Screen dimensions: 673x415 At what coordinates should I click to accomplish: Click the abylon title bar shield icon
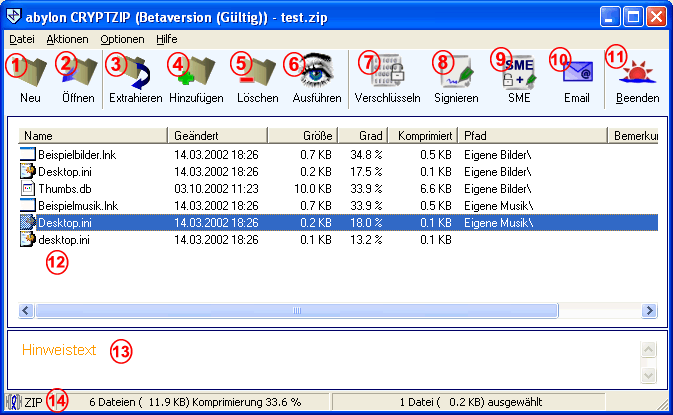[14, 16]
